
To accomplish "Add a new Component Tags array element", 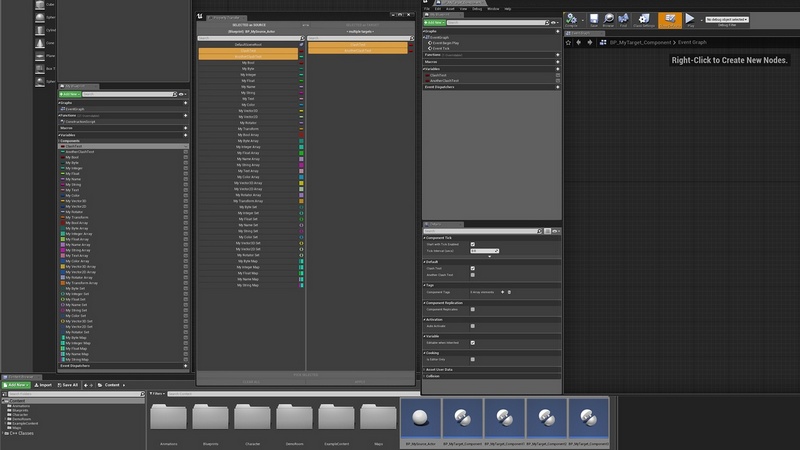I will (x=503, y=292).
